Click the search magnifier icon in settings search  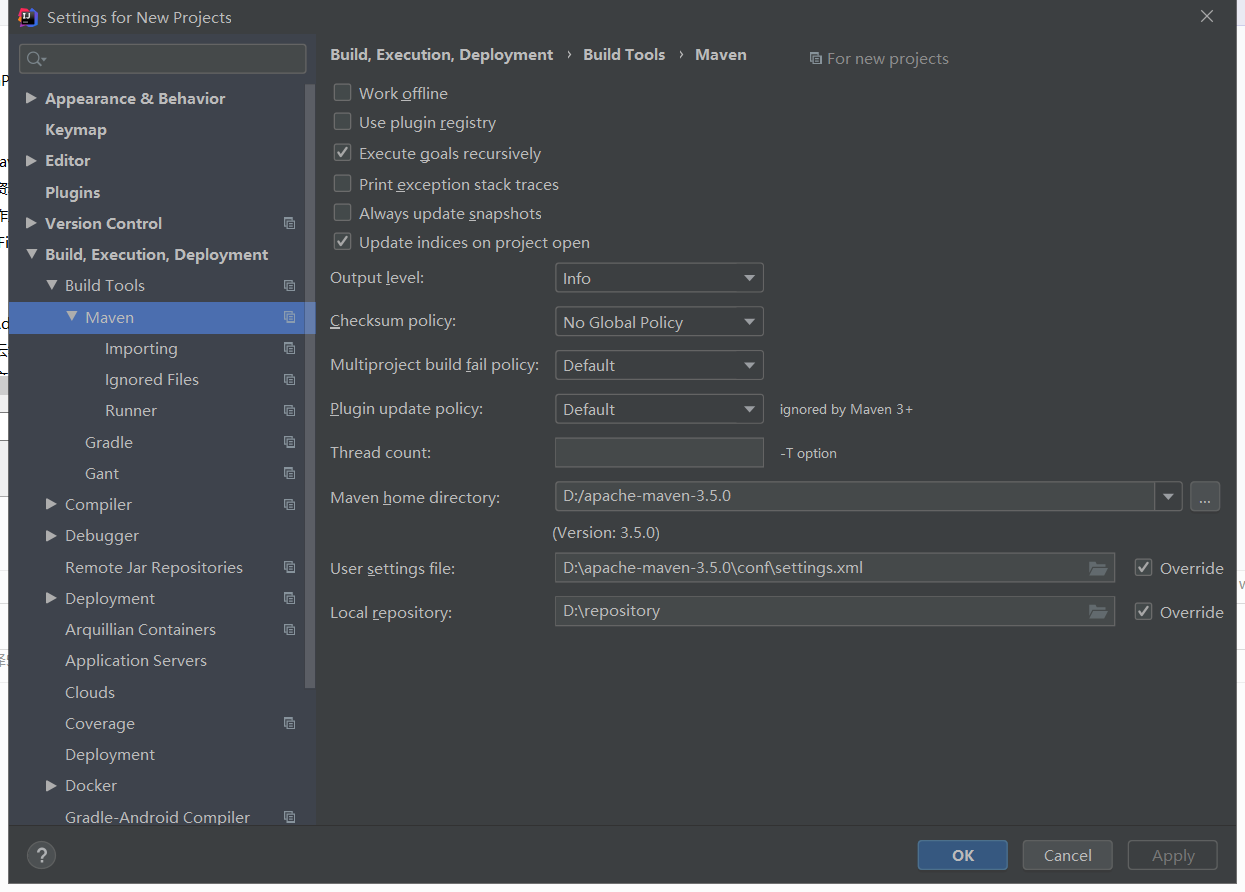coord(35,59)
